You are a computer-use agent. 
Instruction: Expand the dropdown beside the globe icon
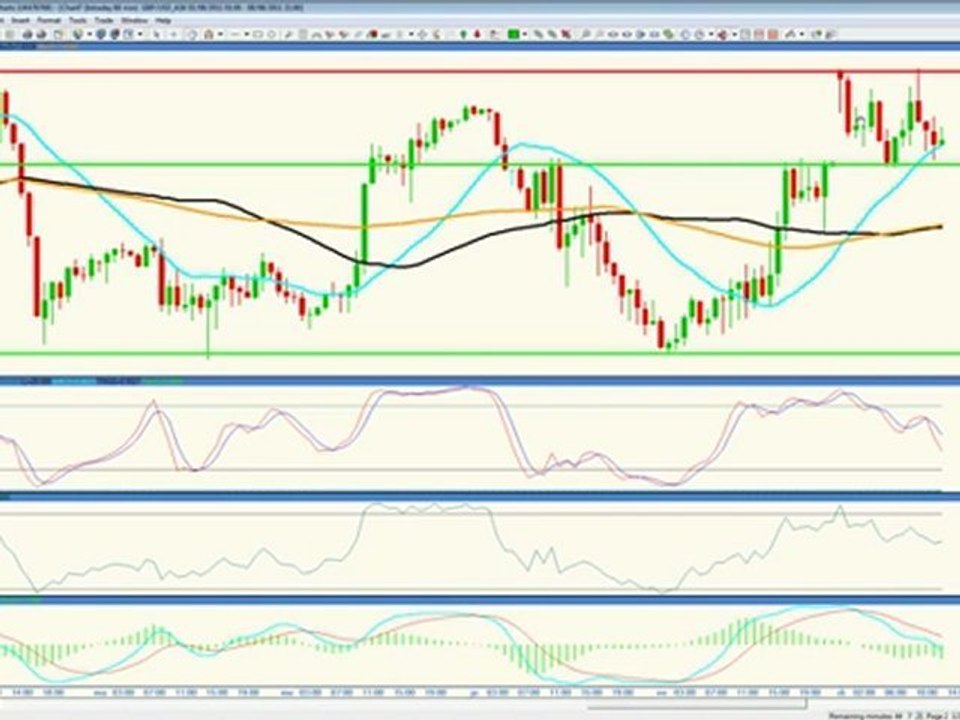89,34
